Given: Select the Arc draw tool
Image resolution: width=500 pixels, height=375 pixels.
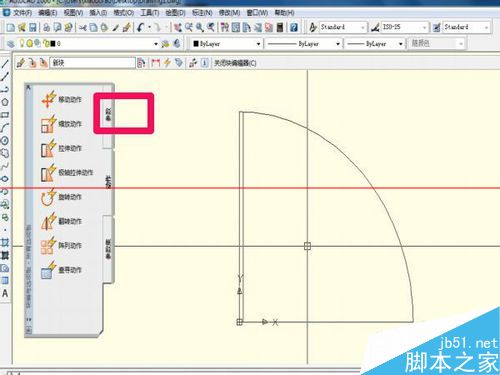Looking at the screenshot, I should (x=5, y=128).
